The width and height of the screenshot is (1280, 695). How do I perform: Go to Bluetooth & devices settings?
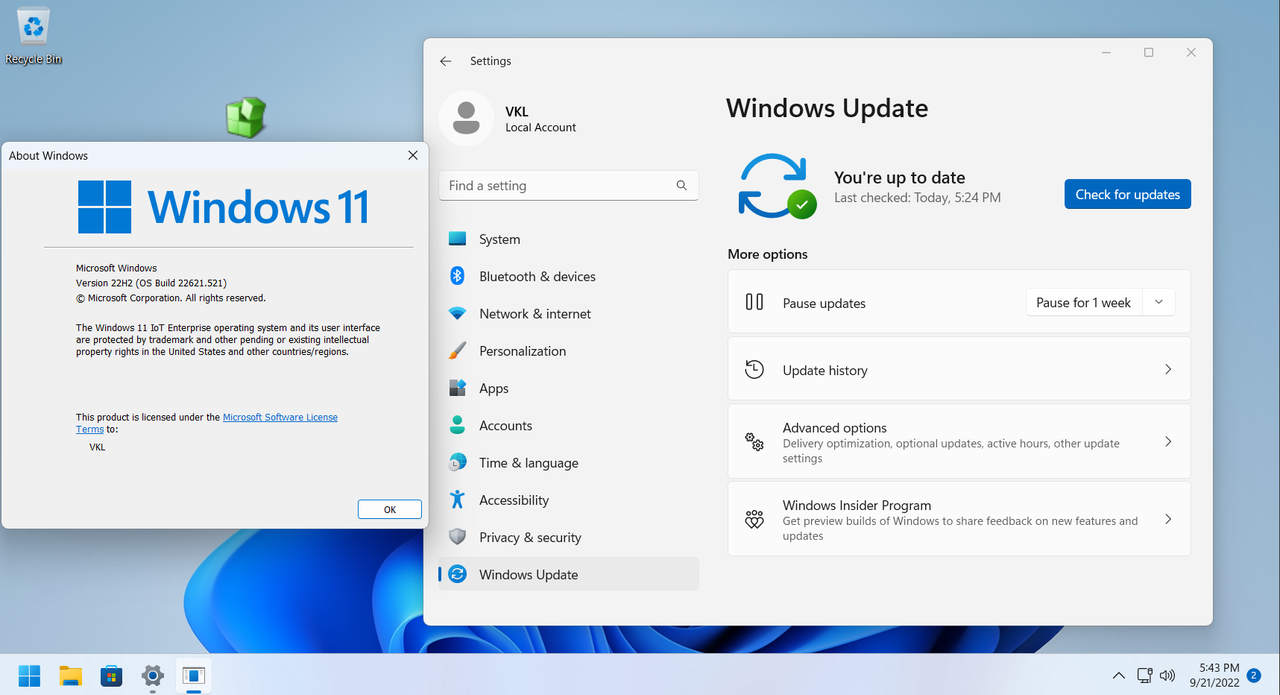568,276
